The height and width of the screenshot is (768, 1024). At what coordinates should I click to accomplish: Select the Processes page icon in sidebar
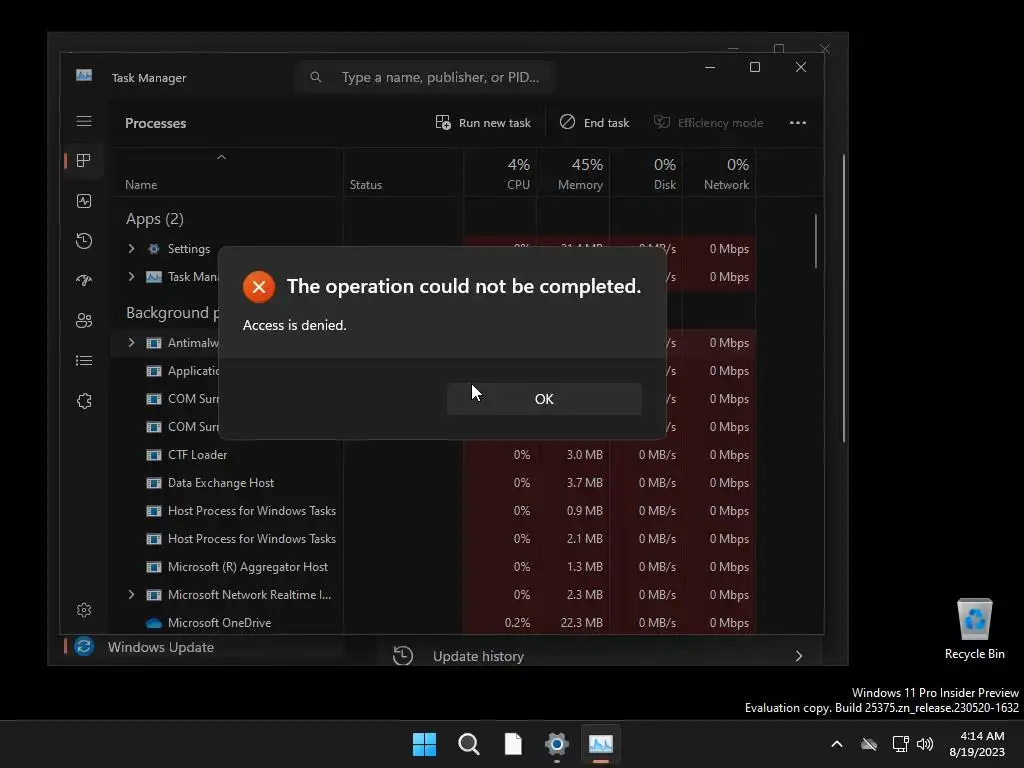click(84, 161)
